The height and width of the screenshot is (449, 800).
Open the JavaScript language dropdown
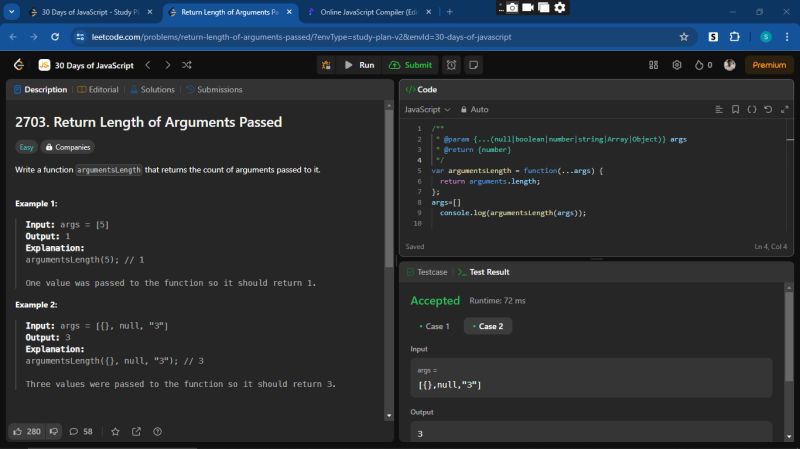pos(428,109)
